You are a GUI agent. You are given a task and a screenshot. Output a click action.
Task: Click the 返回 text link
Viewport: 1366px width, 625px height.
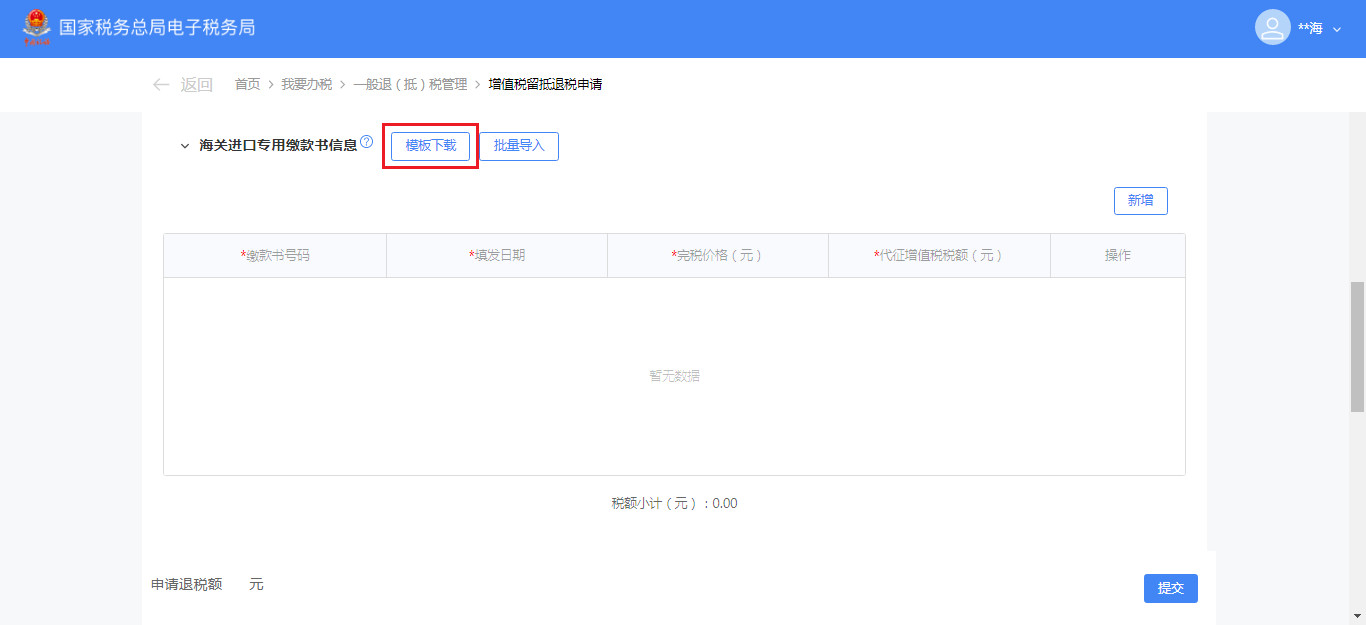pos(196,85)
